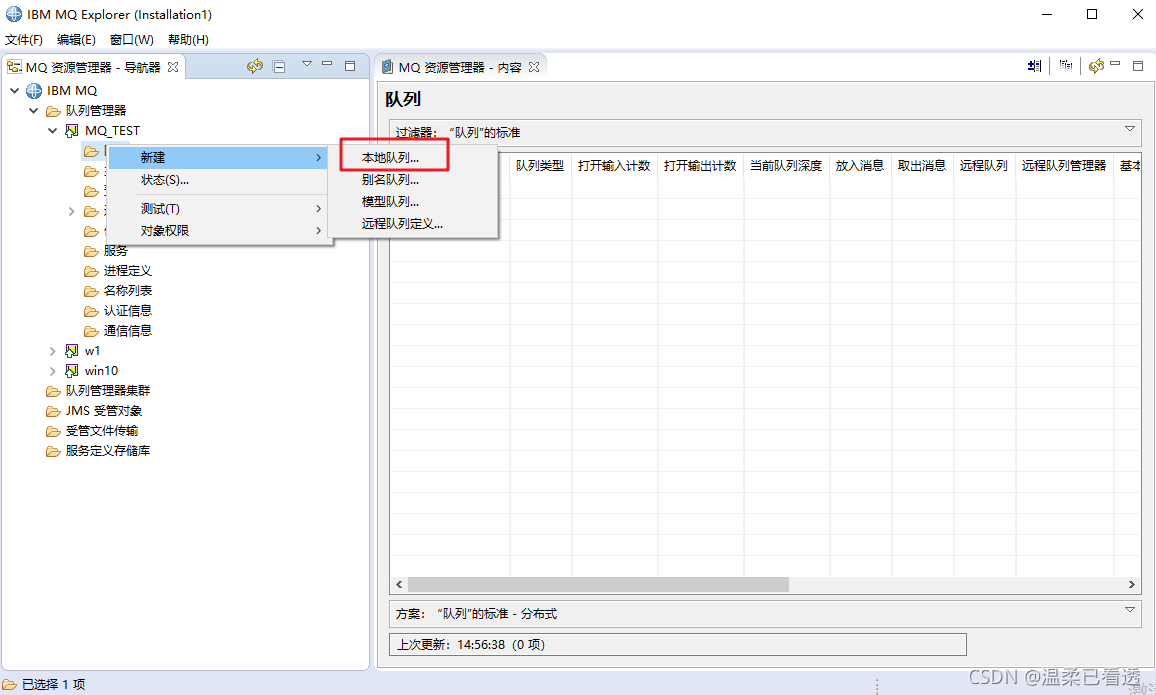Click the 远程队列 column header

[x=984, y=166]
